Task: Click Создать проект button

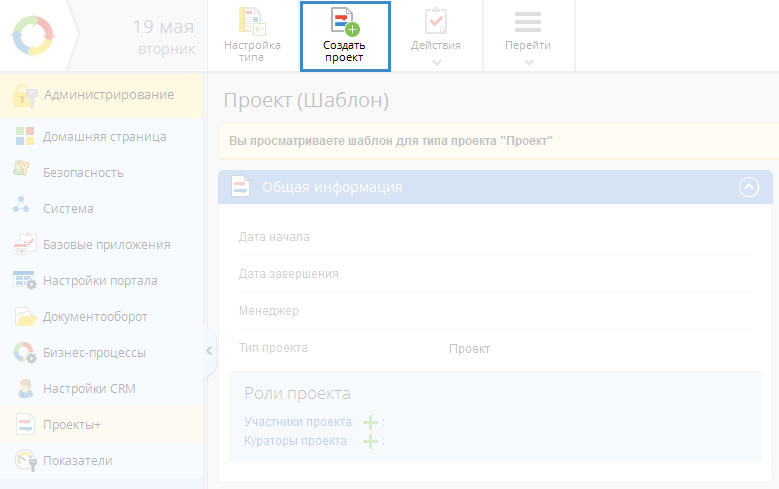Action: tap(345, 36)
